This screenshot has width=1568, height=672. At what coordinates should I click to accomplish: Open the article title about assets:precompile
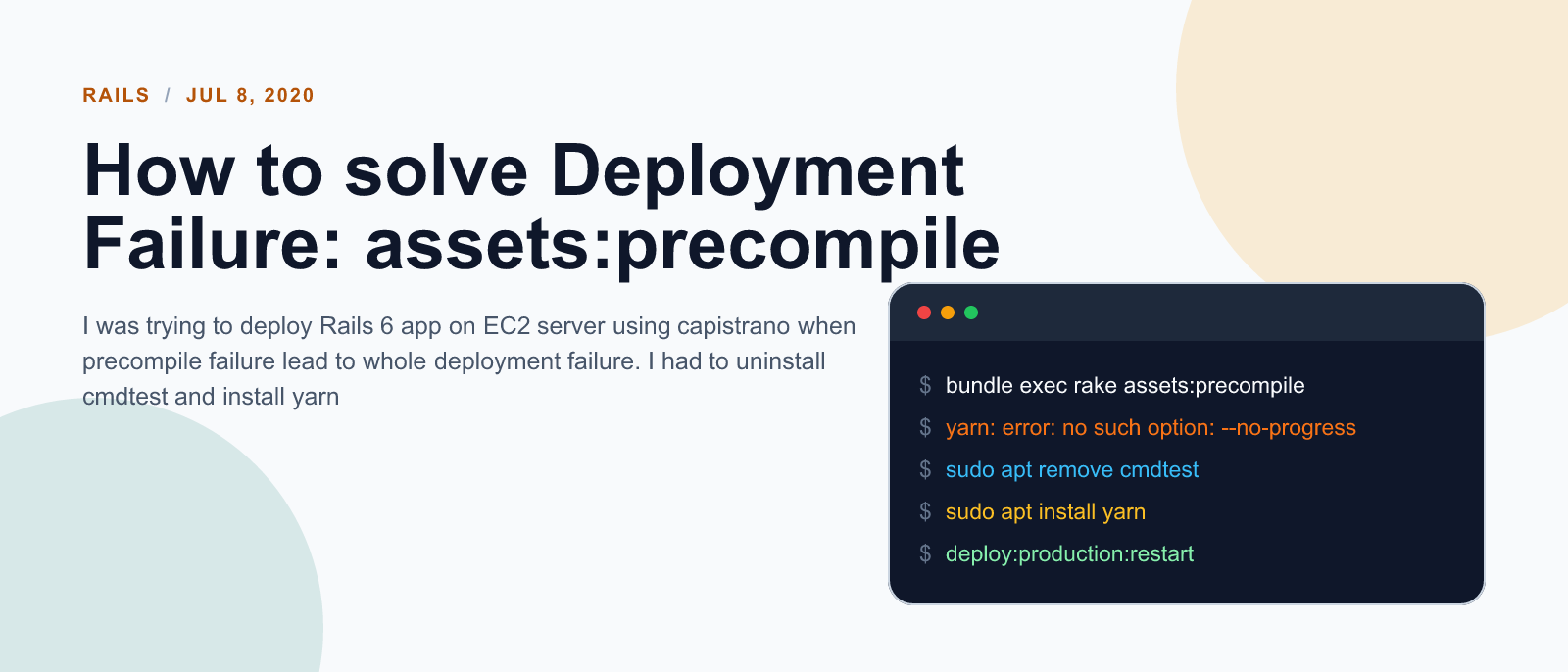(542, 207)
